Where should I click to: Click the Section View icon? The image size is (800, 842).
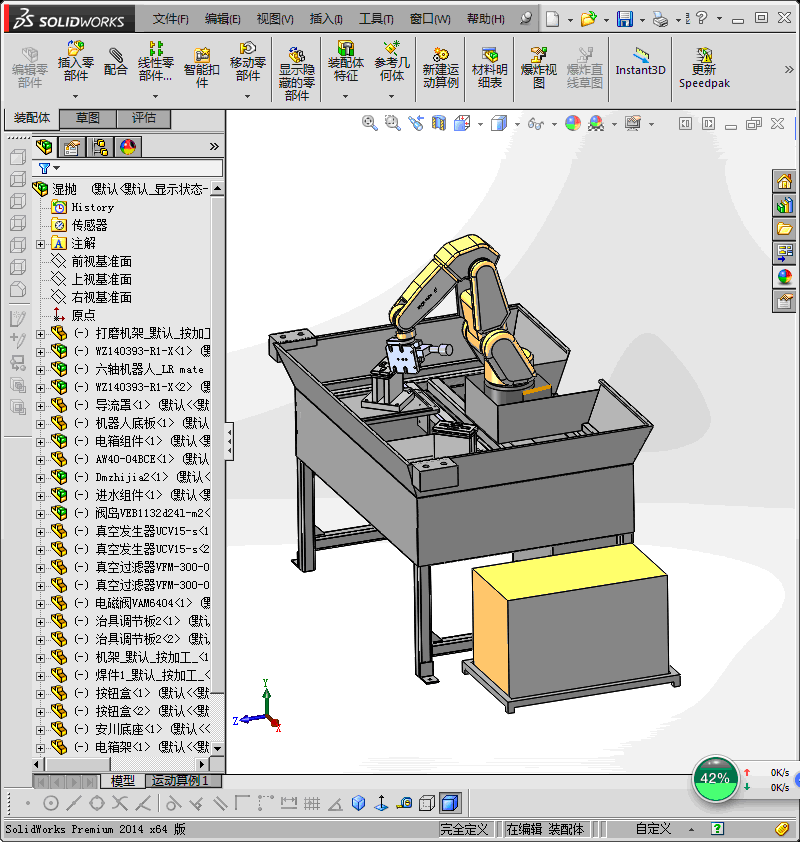click(439, 123)
